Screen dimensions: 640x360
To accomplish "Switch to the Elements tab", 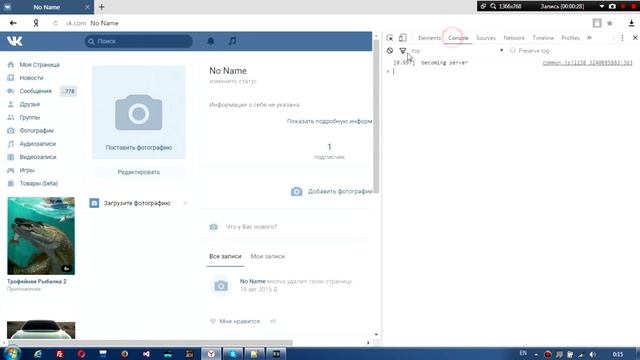I will pyautogui.click(x=429, y=38).
